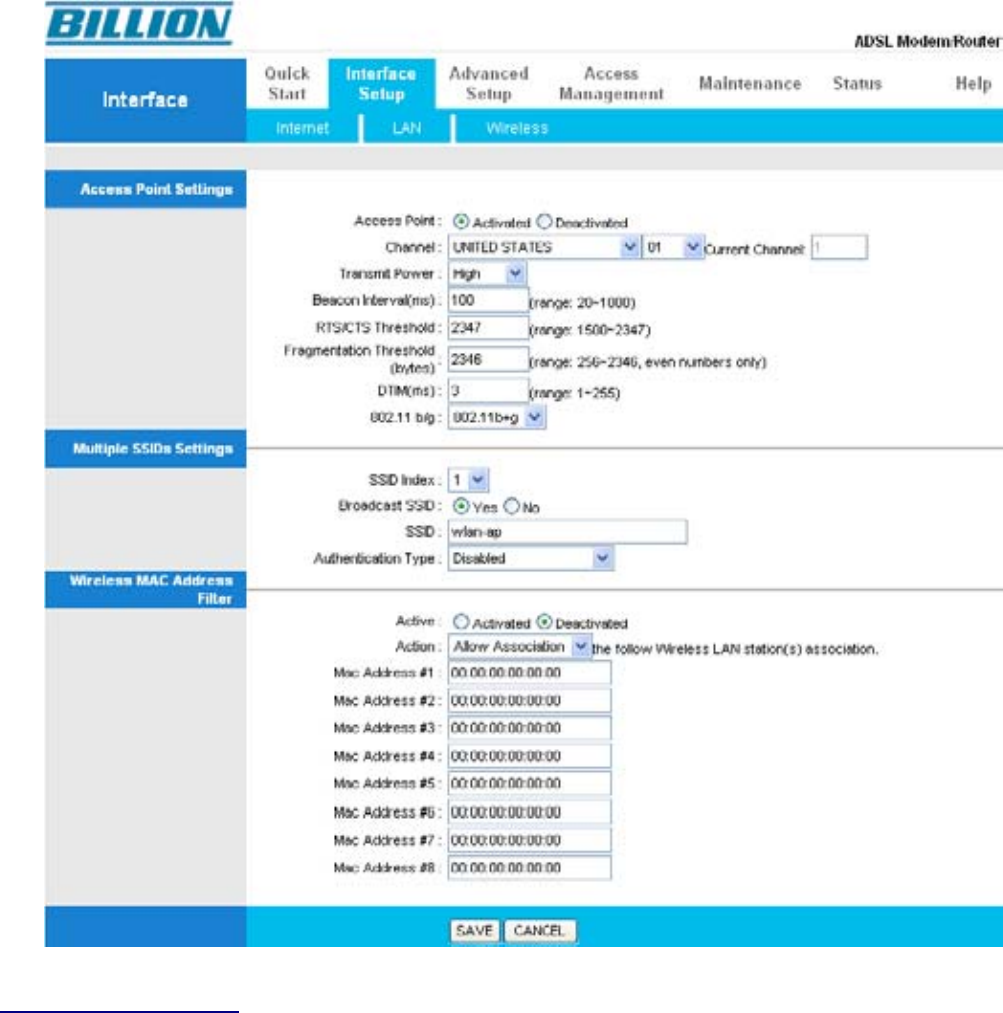Open the Status tab
This screenshot has height=1013, width=1003.
click(857, 83)
